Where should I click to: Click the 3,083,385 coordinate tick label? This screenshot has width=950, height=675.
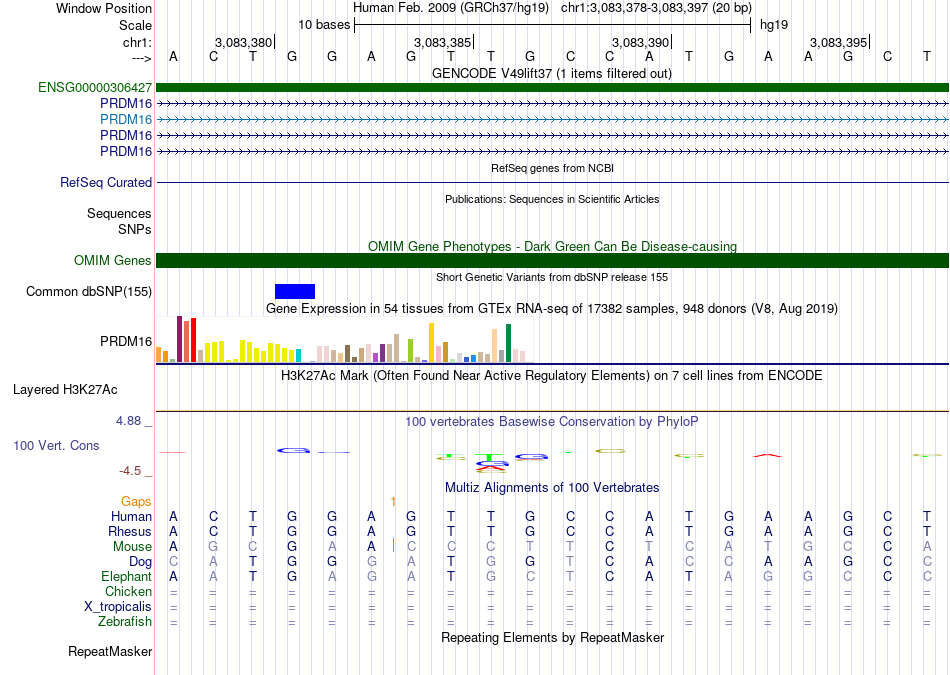click(x=442, y=42)
